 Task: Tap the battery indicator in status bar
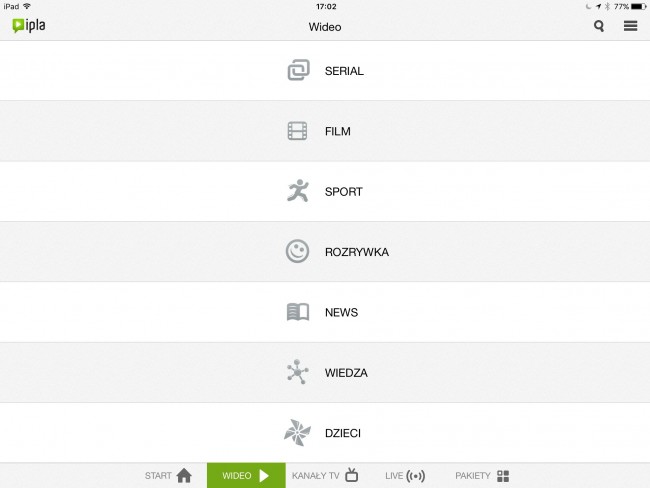click(638, 6)
